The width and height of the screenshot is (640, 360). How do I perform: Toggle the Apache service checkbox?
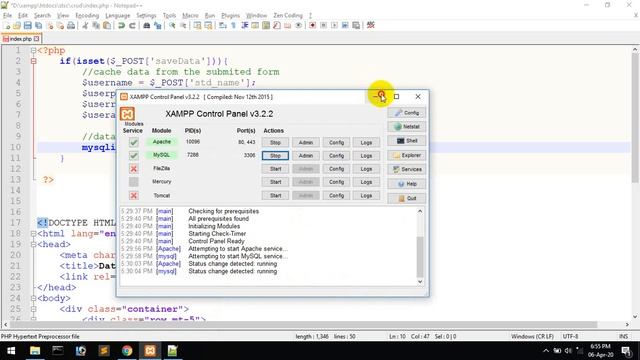point(133,142)
